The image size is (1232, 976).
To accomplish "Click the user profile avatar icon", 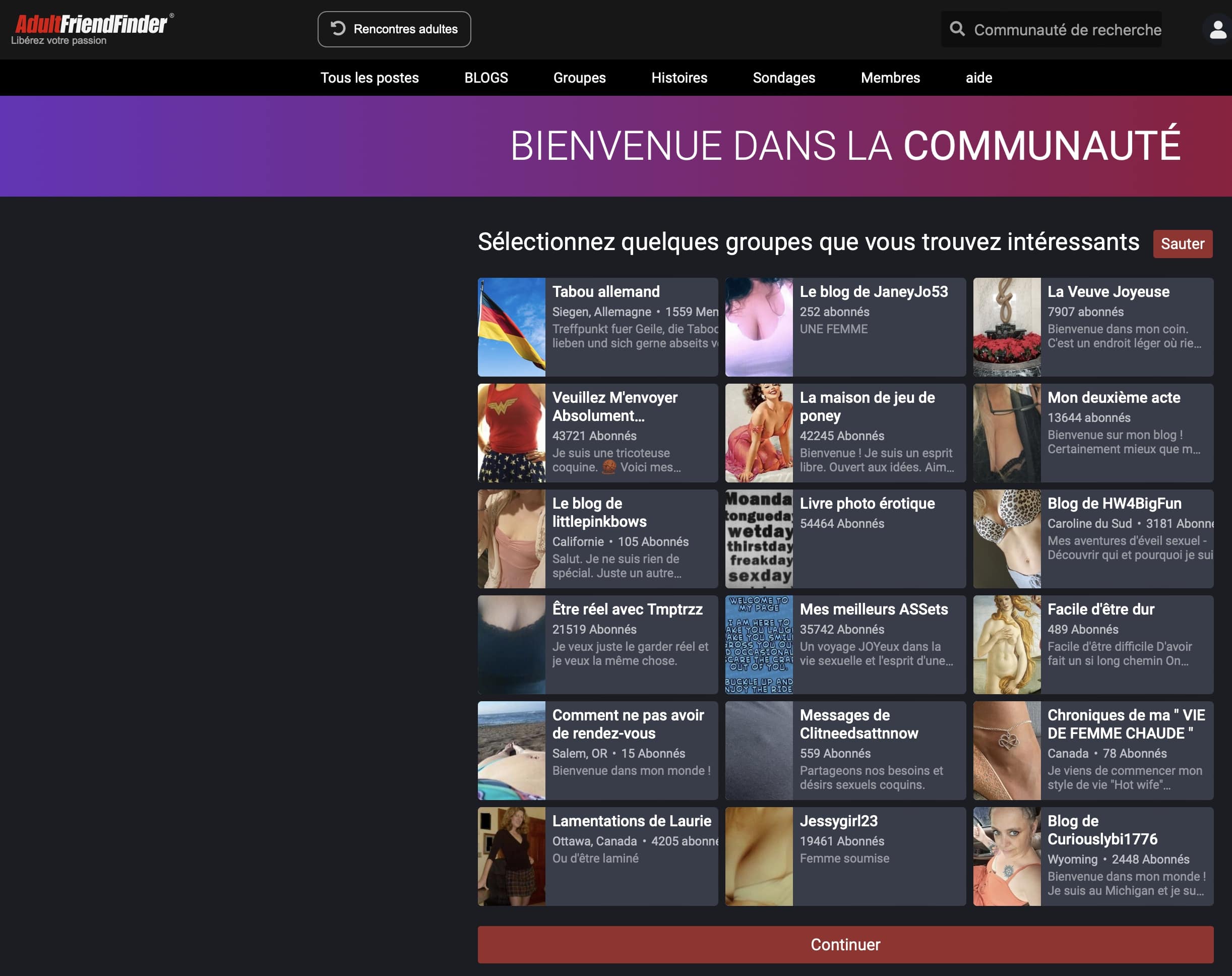I will (x=1217, y=30).
